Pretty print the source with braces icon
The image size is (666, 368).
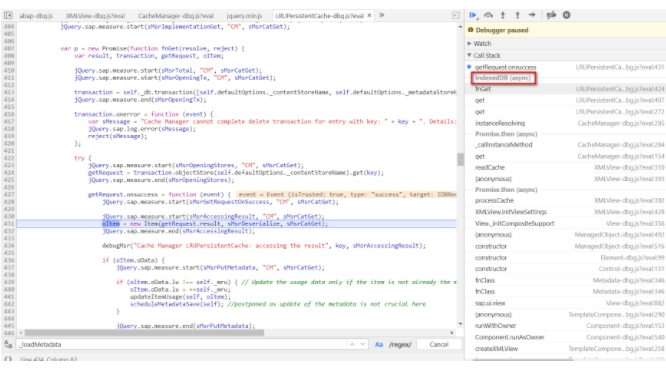click(x=8, y=359)
